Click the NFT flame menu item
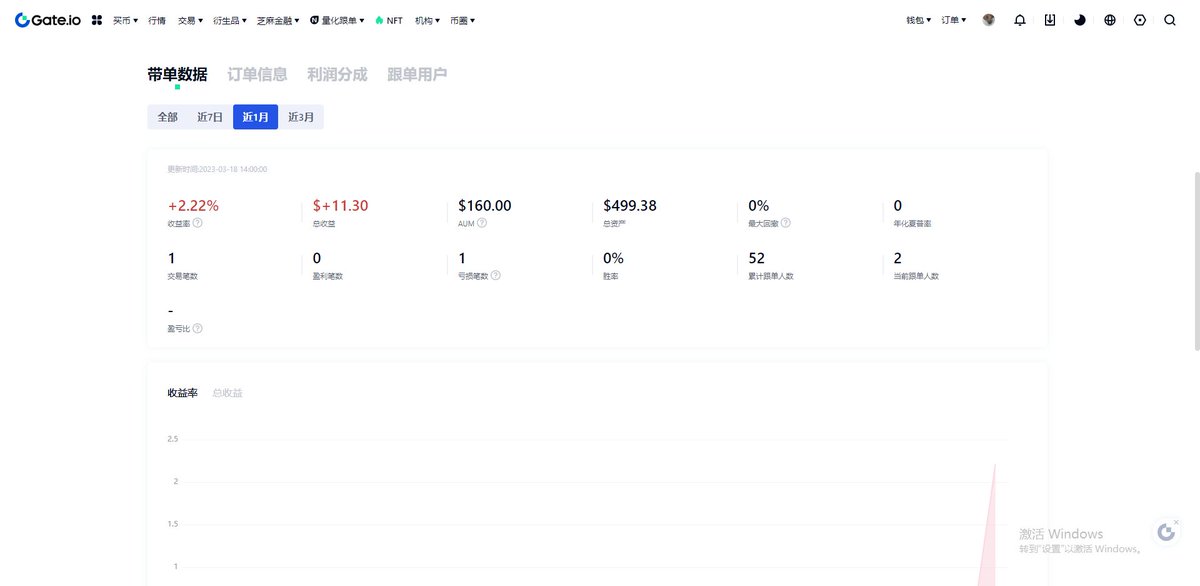Image resolution: width=1200 pixels, height=586 pixels. pos(388,20)
